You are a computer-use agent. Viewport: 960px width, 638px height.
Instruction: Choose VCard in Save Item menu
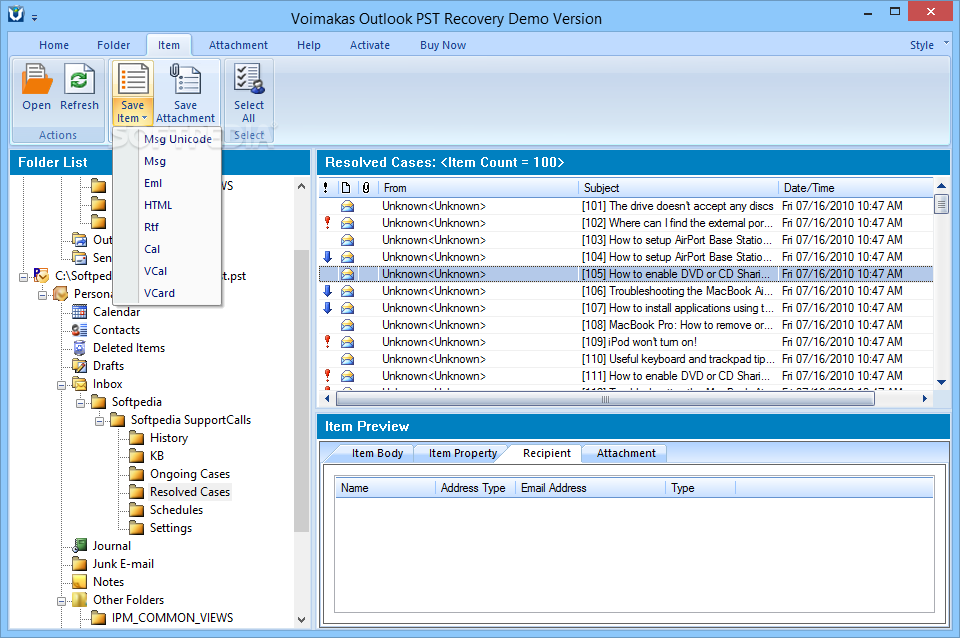pyautogui.click(x=159, y=293)
